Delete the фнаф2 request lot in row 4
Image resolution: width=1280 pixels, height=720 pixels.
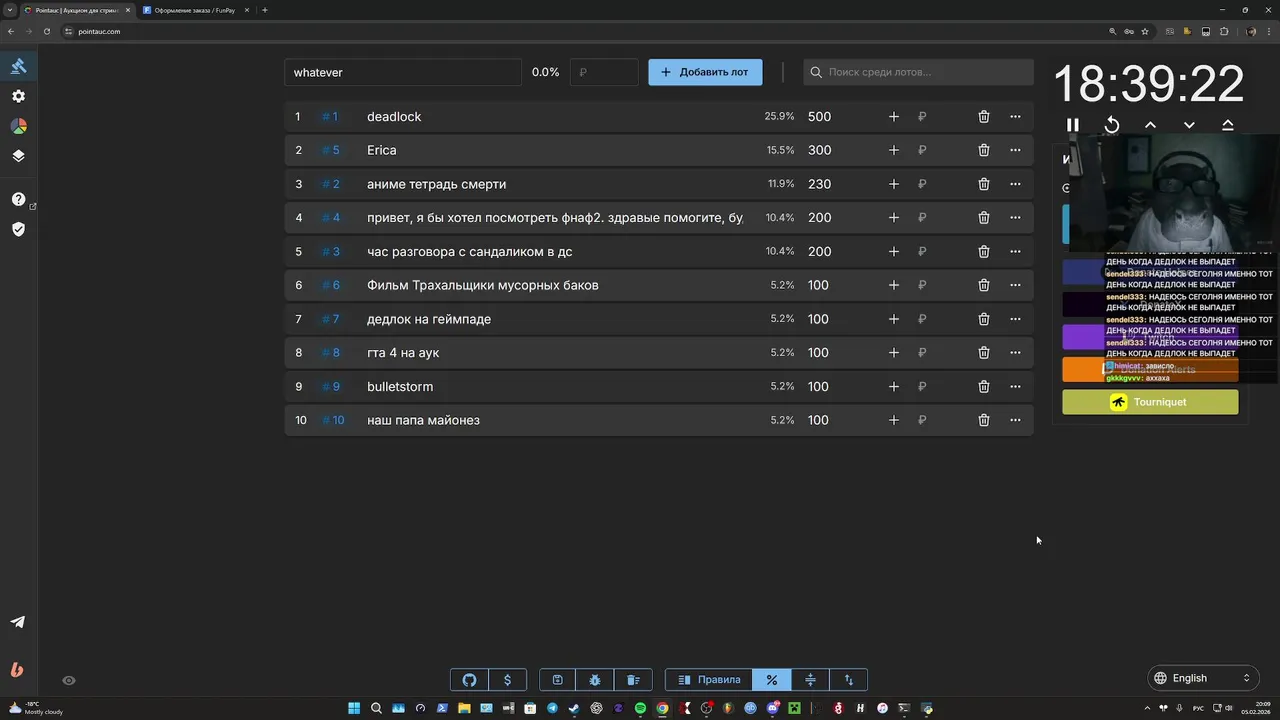pyautogui.click(x=984, y=218)
